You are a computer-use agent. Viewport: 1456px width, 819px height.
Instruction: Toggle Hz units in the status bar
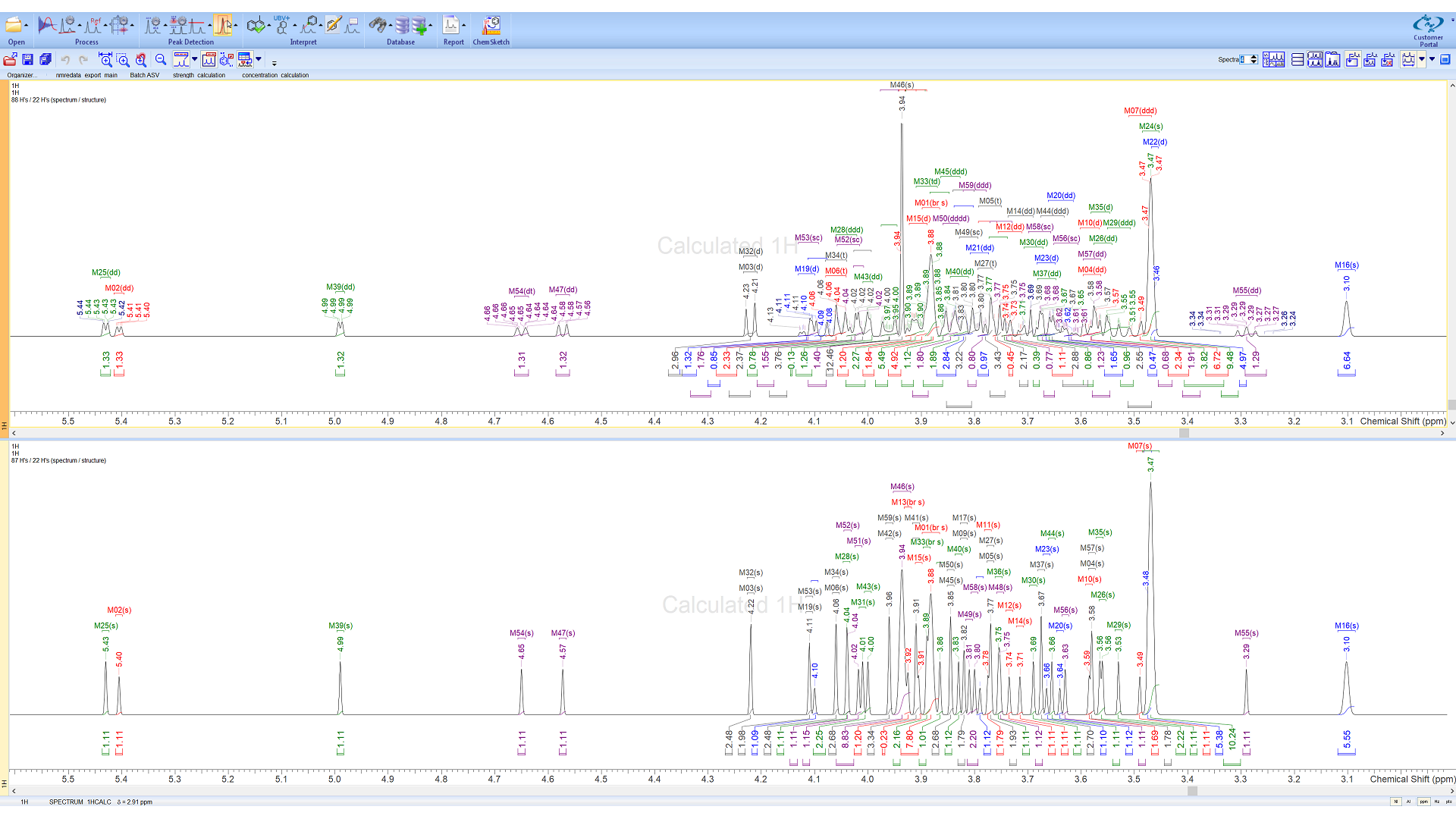(x=1438, y=802)
